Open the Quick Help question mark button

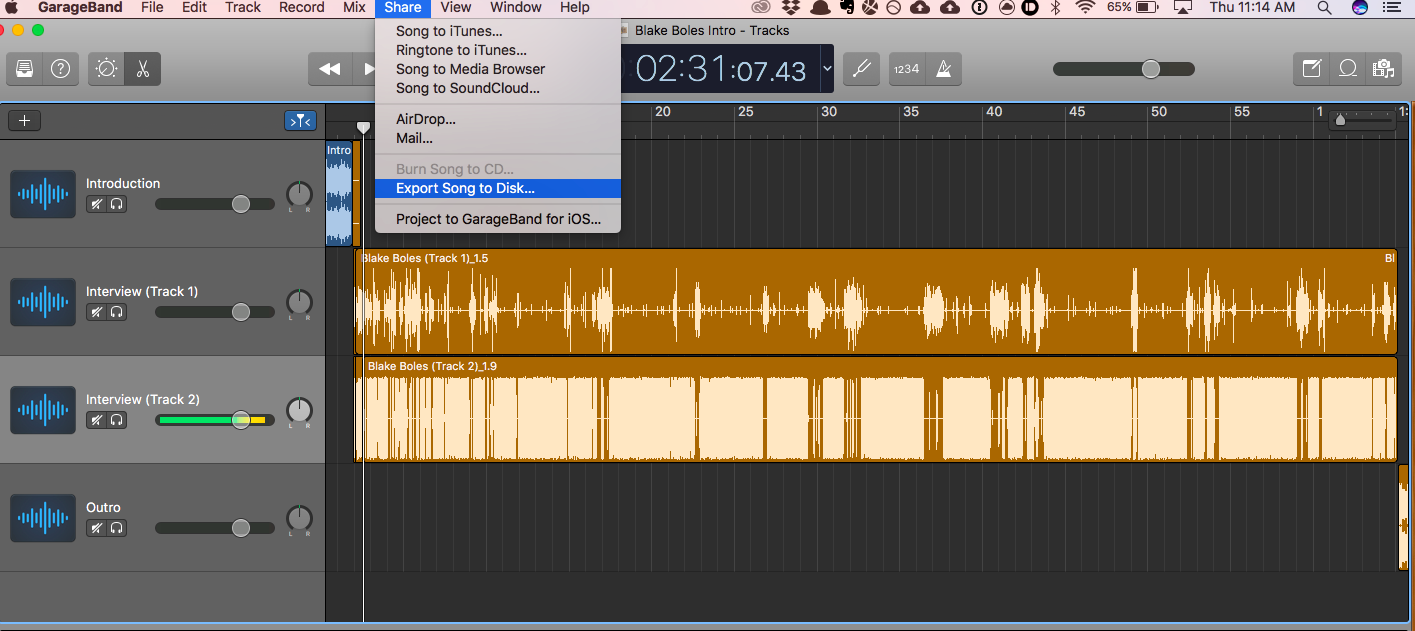tap(61, 69)
